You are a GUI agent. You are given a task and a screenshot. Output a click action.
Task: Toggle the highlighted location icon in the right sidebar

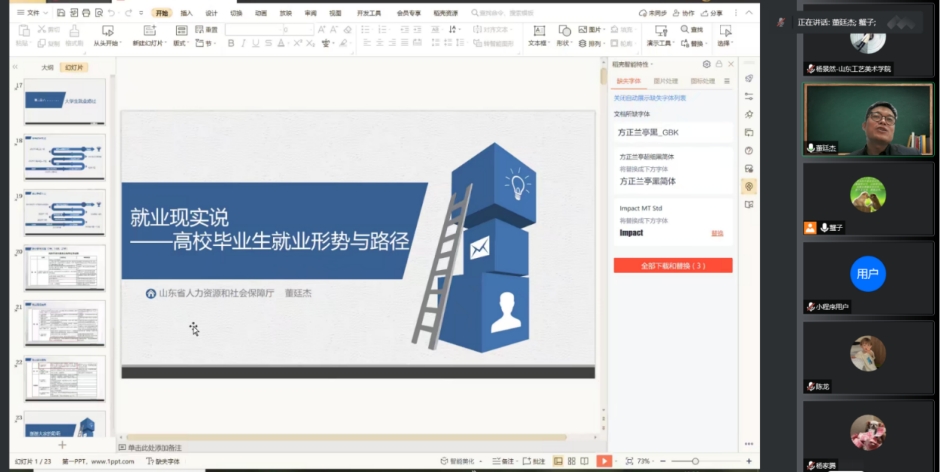(749, 187)
